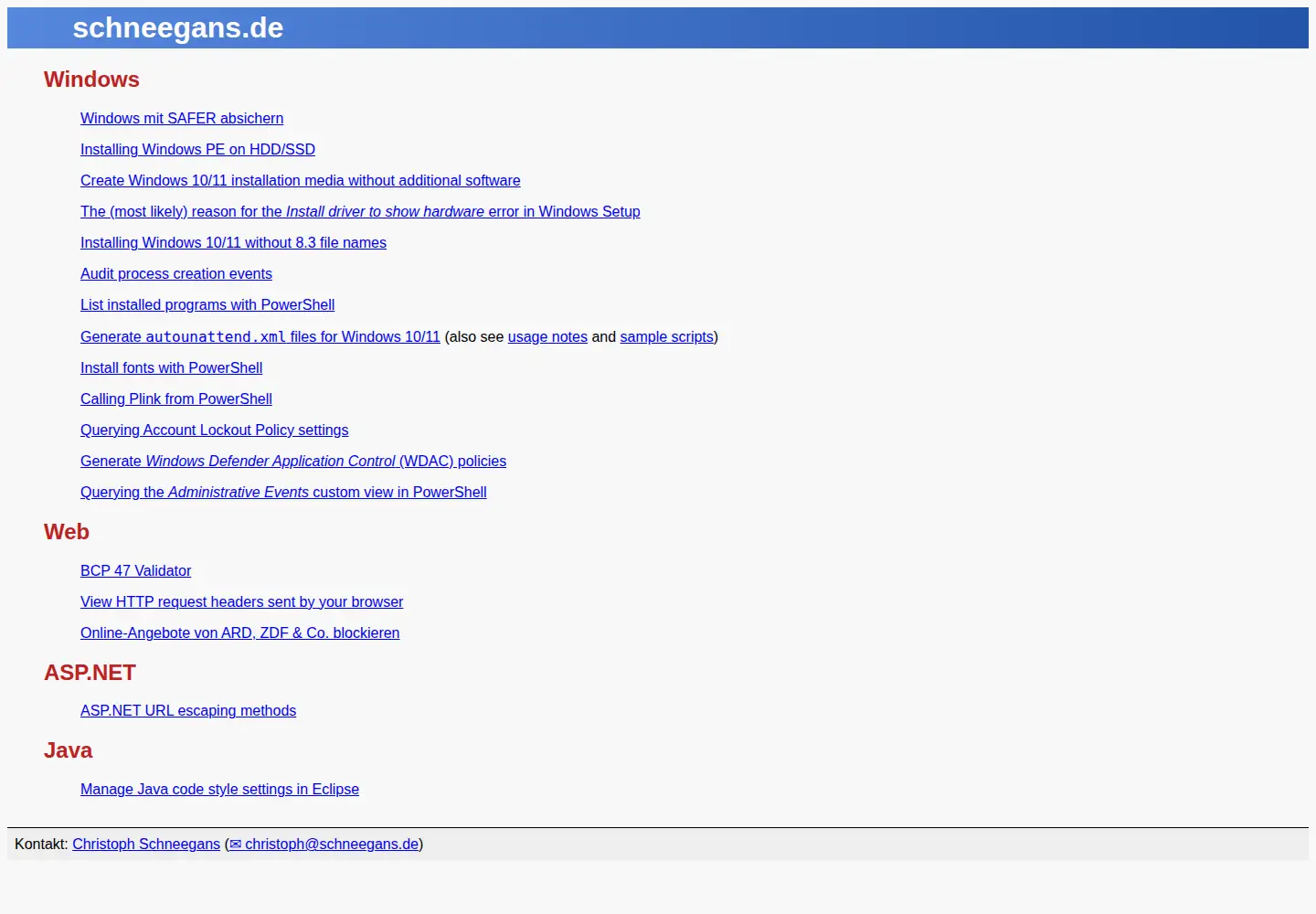Screen dimensions: 1316x914
Task: Open 'List installed programs with PowerShell'
Action: [x=207, y=304]
